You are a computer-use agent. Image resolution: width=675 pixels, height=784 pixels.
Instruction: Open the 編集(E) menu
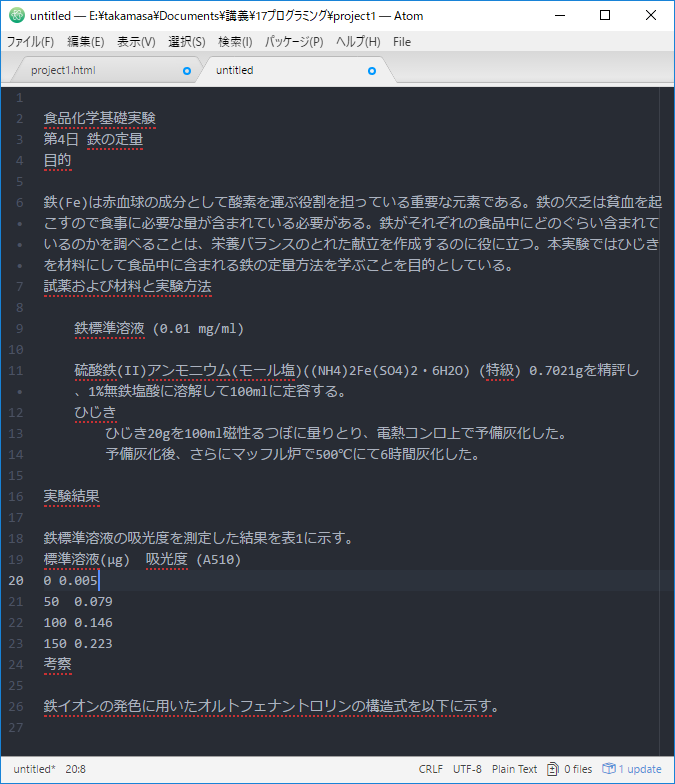tap(85, 42)
